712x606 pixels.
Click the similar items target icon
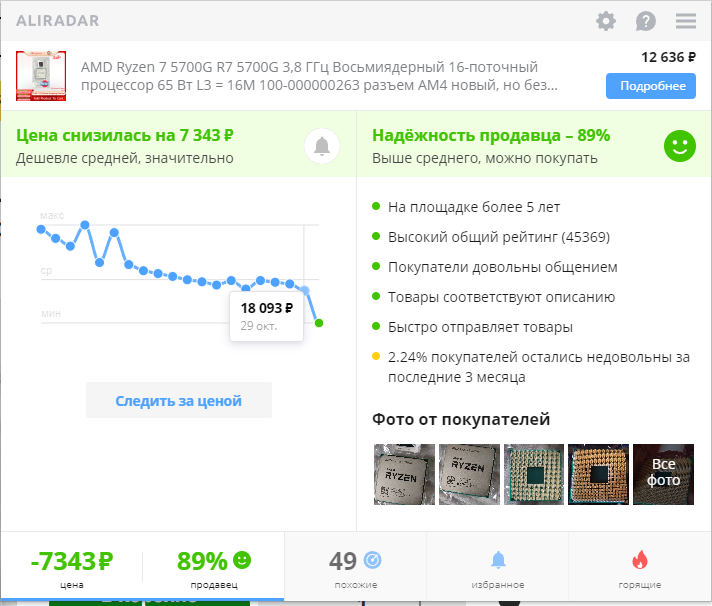[373, 560]
